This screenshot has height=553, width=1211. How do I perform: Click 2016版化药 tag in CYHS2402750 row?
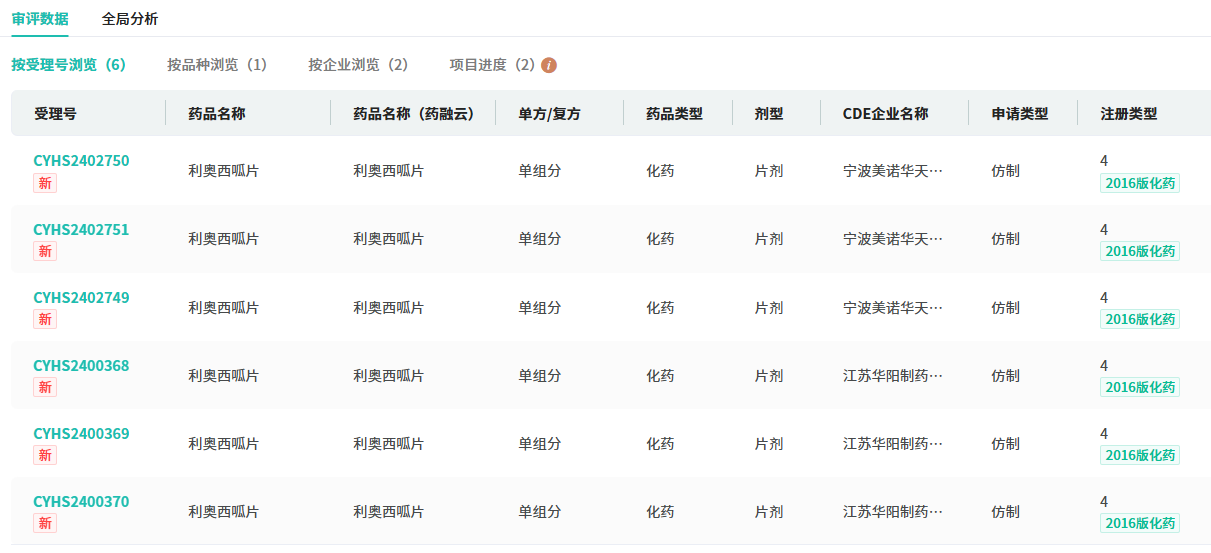click(1139, 183)
